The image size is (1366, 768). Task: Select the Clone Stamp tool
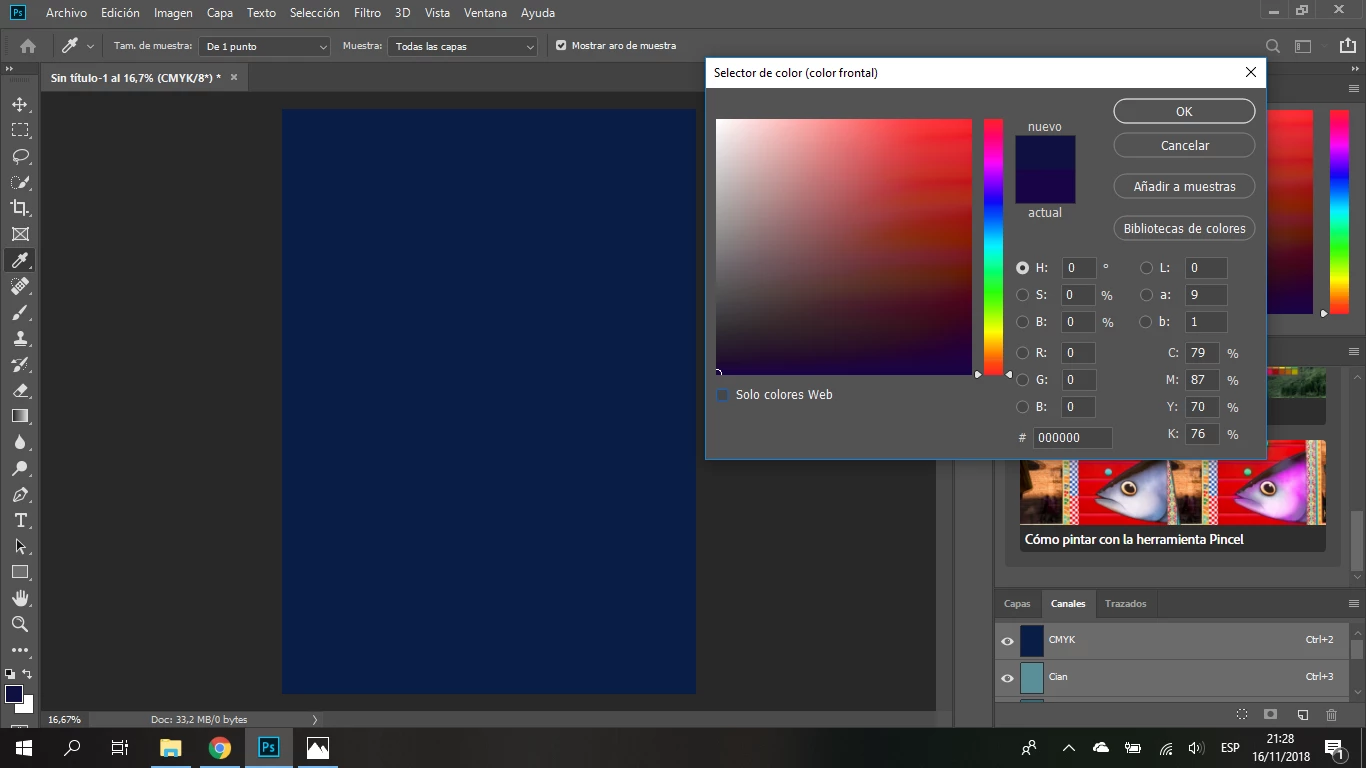click(20, 338)
